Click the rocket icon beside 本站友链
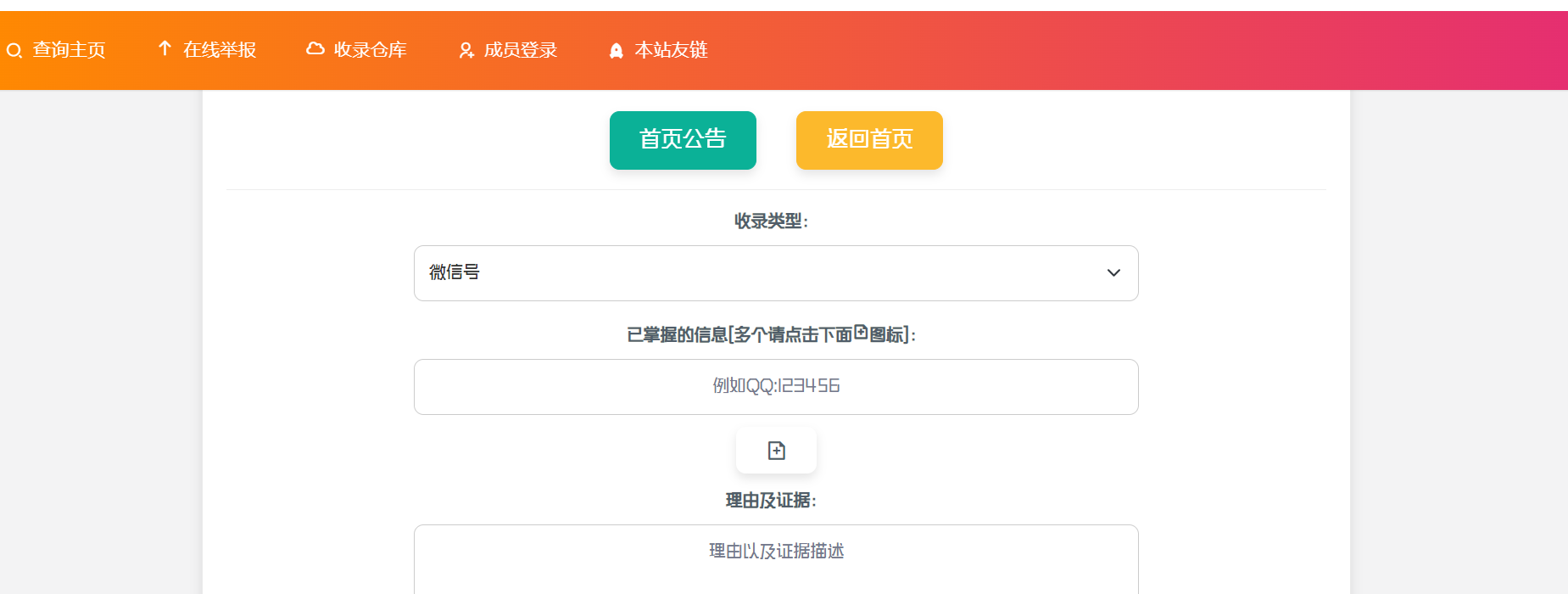Image resolution: width=1568 pixels, height=594 pixels. [617, 51]
